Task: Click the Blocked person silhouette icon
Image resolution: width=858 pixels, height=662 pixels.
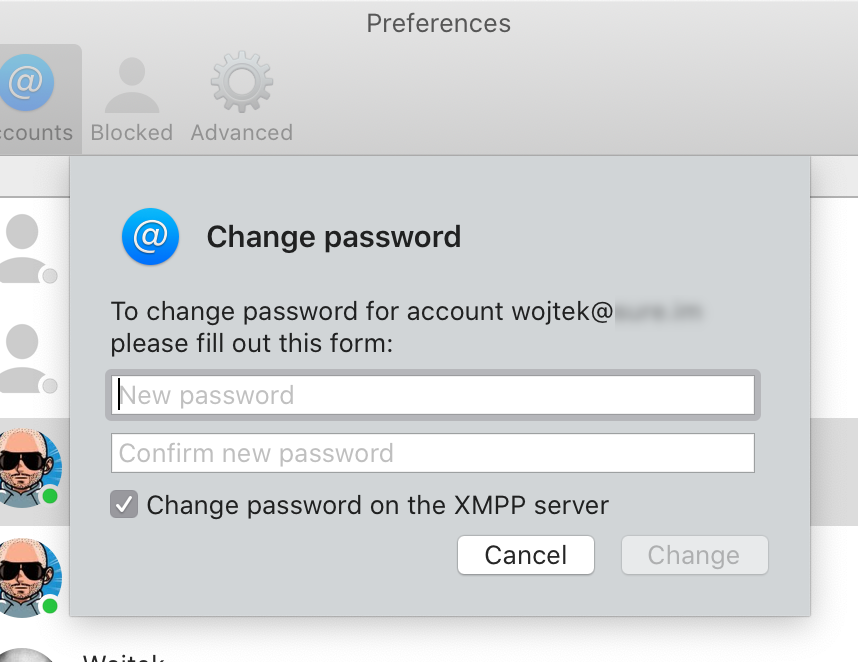Action: pos(132,85)
